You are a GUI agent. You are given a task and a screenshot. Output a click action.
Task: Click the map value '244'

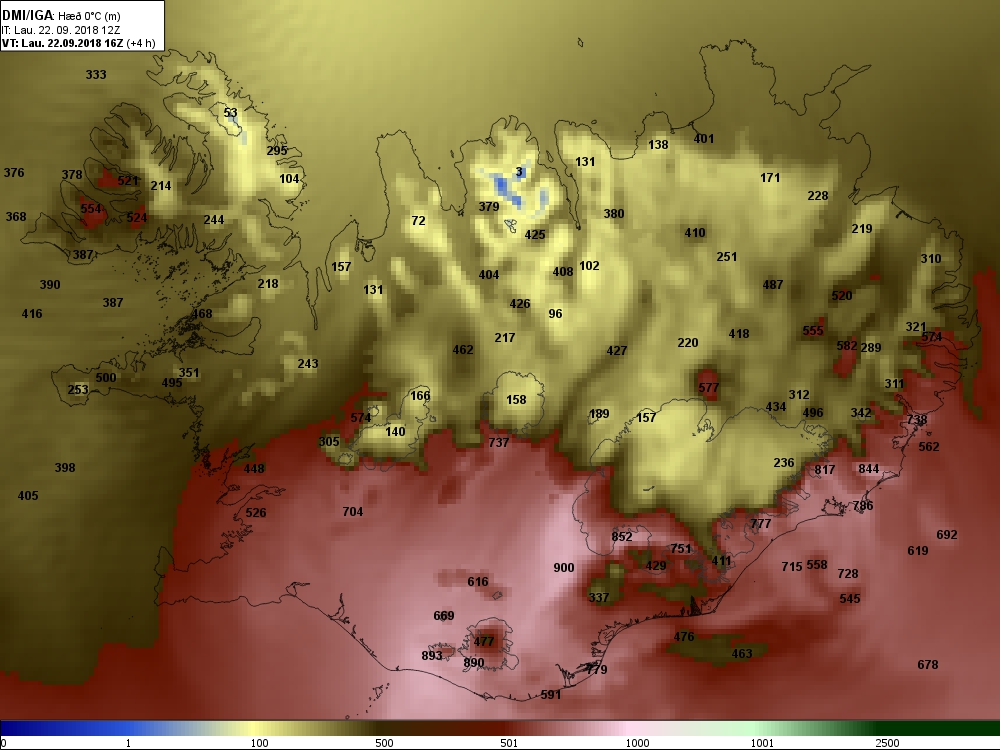click(214, 220)
